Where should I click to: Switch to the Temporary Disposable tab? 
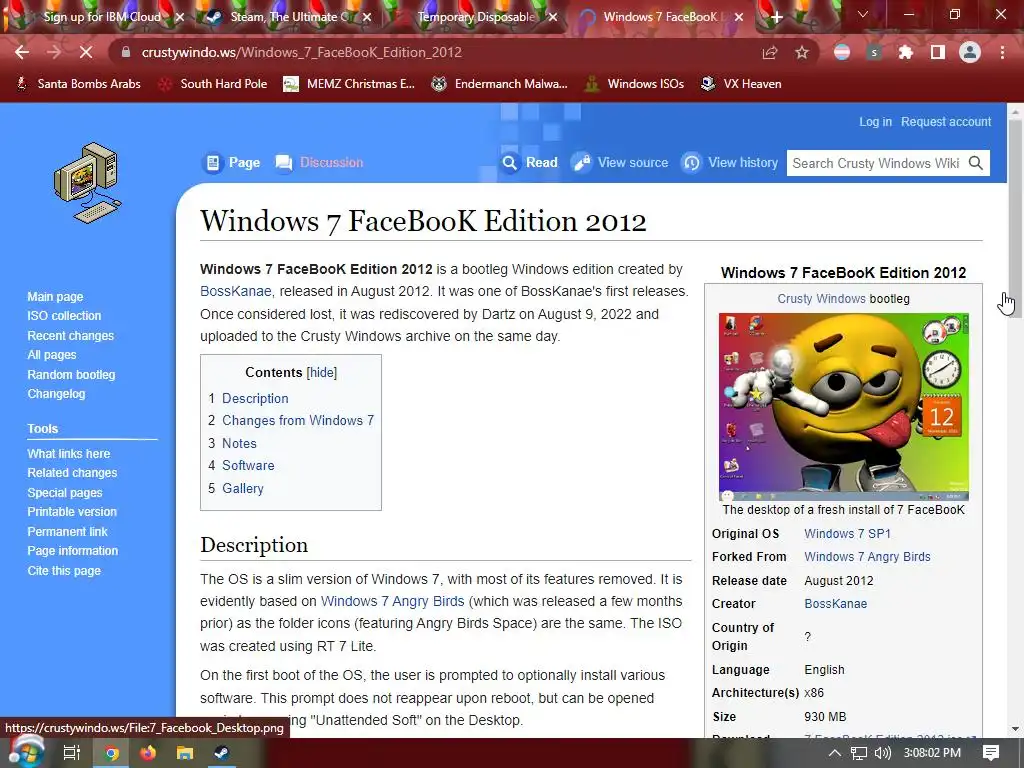coord(477,17)
